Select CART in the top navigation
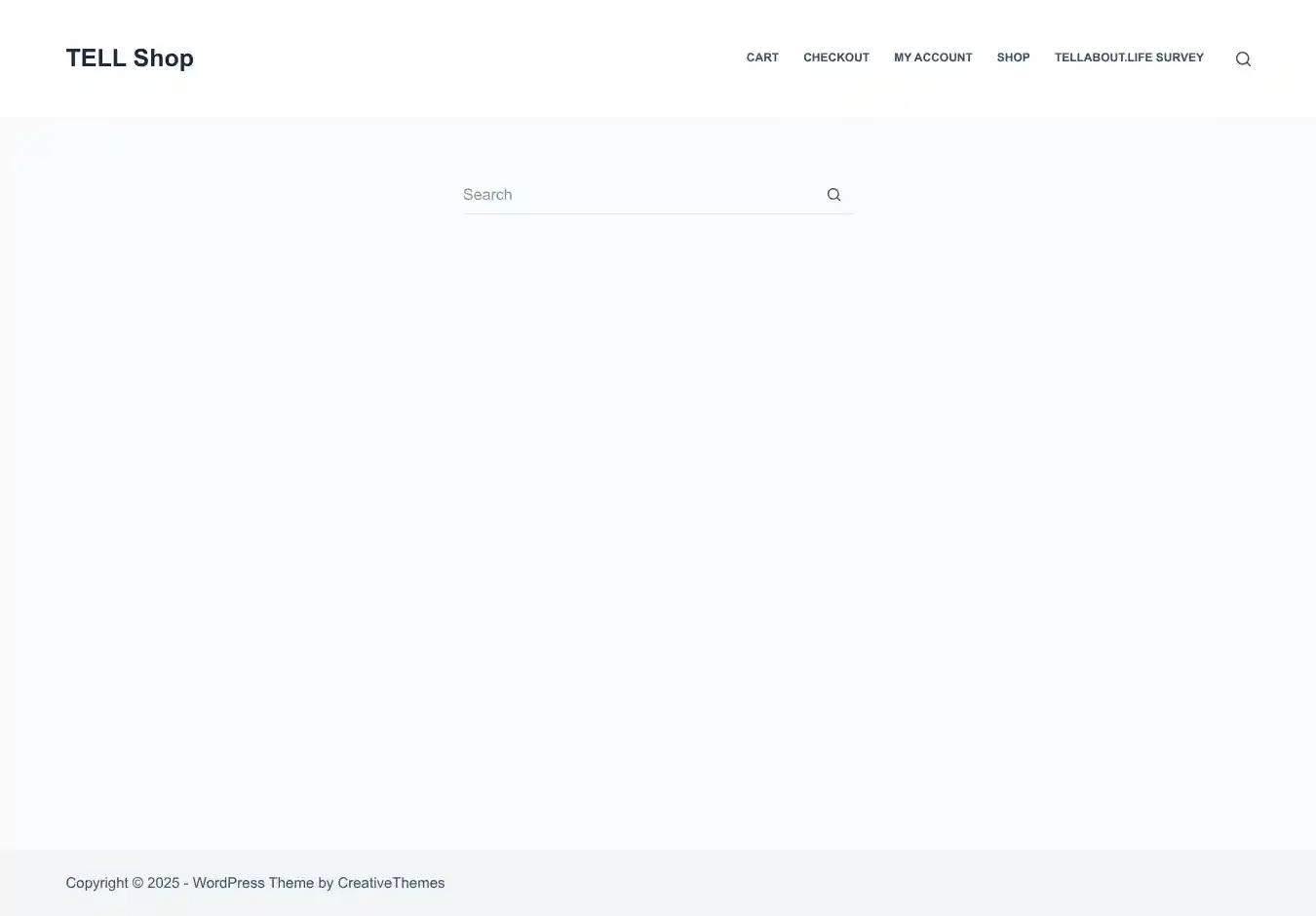Image resolution: width=1316 pixels, height=916 pixels. [762, 57]
